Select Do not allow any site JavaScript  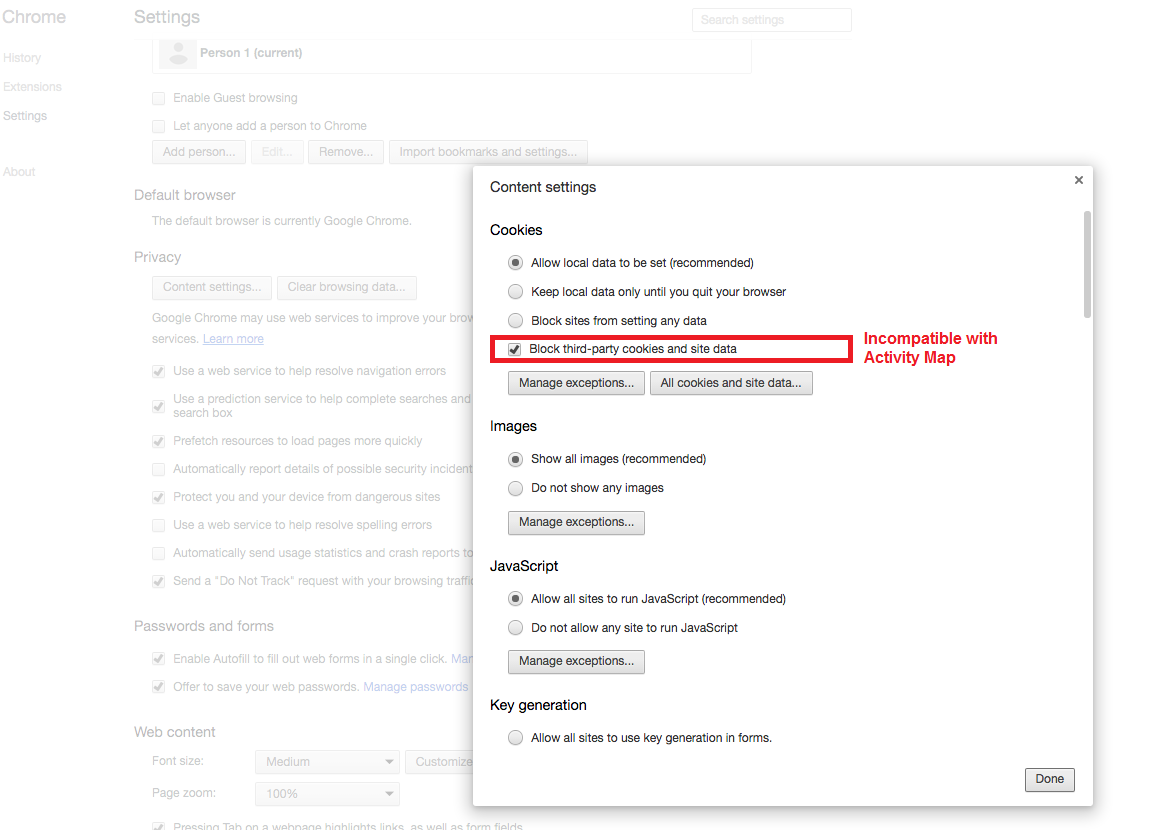[x=515, y=628]
